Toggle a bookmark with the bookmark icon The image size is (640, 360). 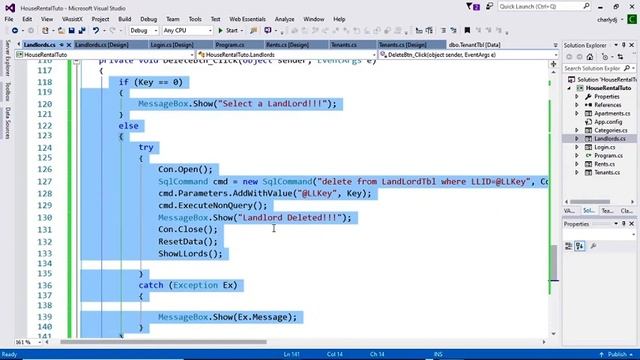[x=467, y=31]
